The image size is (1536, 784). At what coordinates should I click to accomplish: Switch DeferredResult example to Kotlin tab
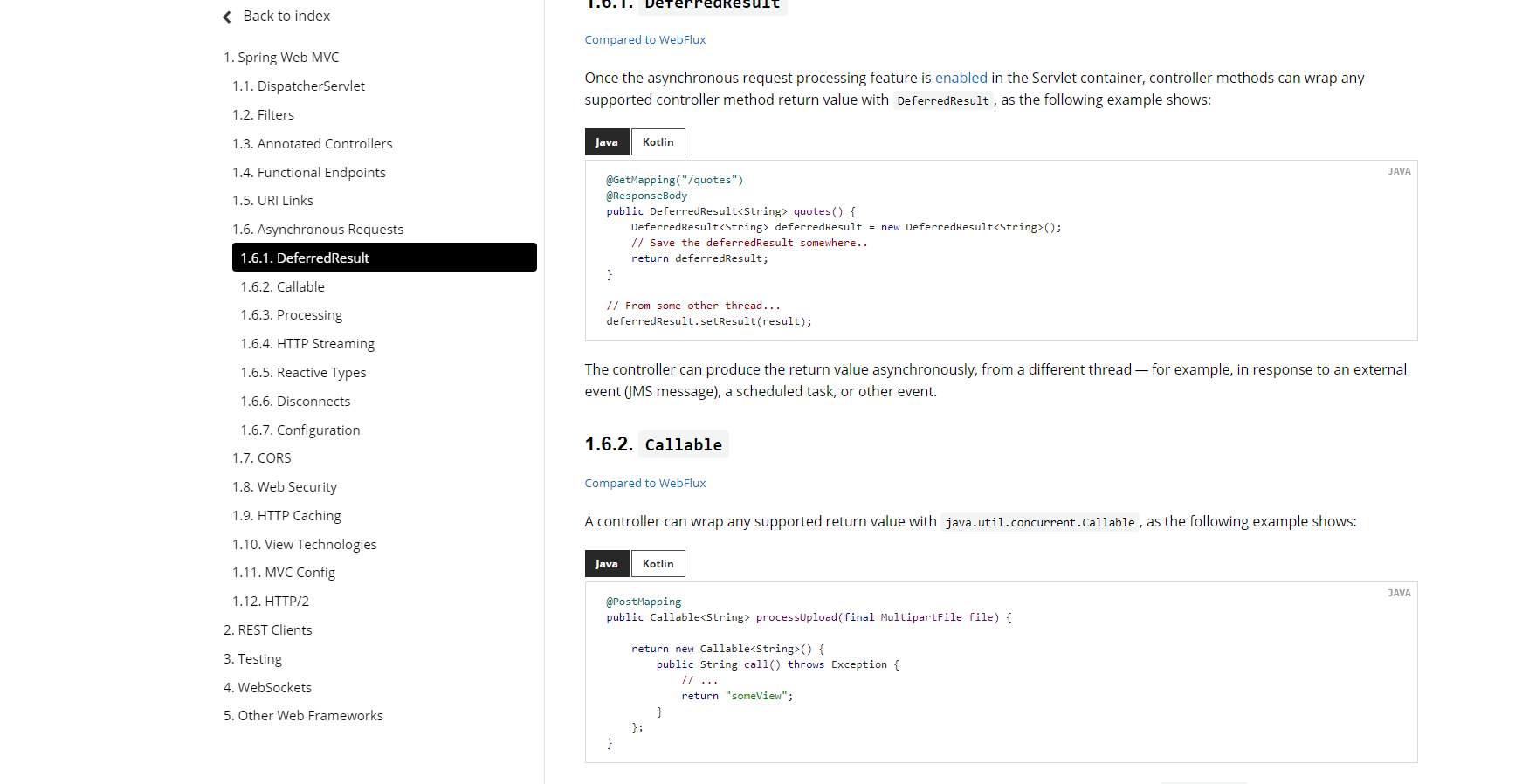coord(658,142)
